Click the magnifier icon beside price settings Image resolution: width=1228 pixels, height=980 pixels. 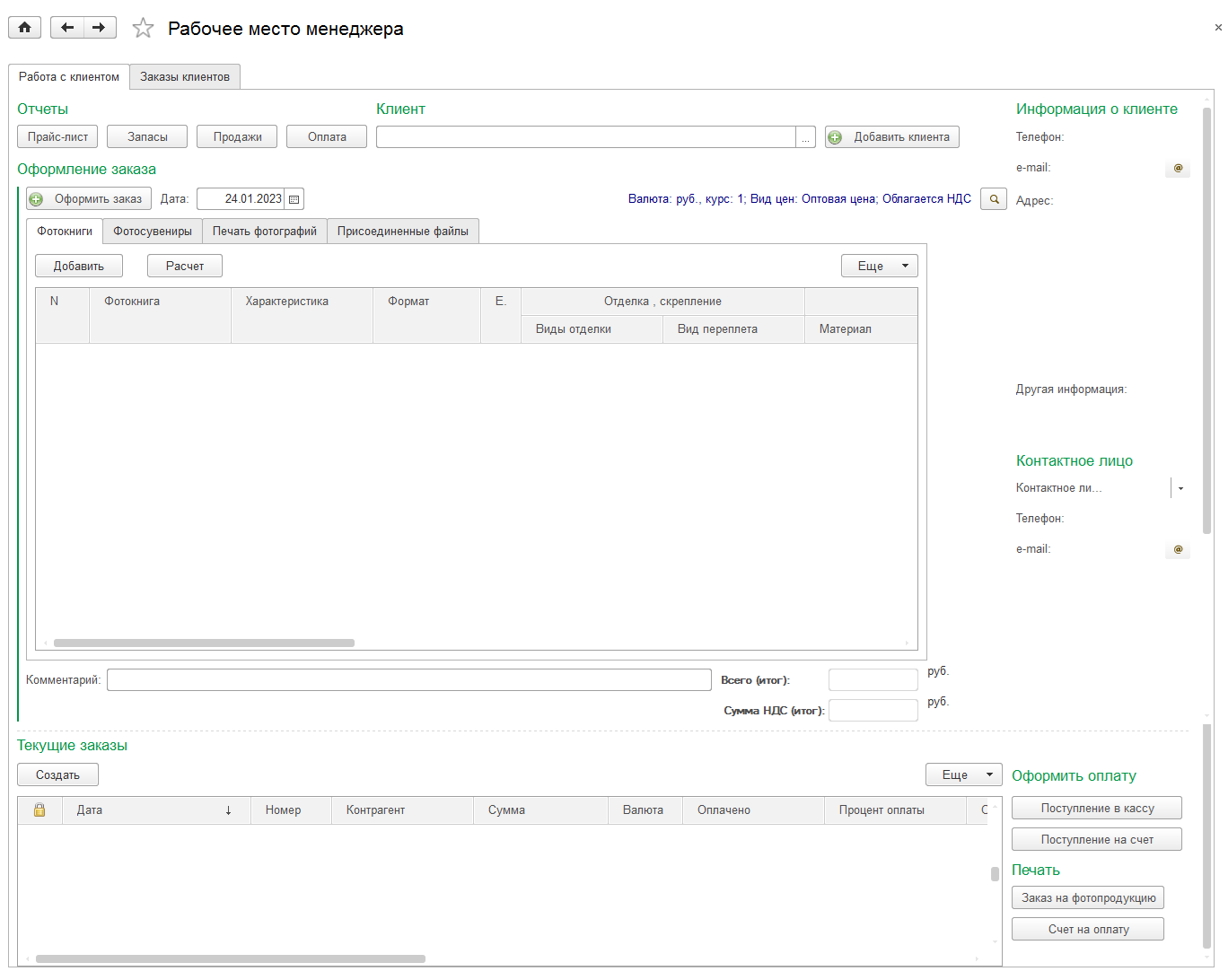(x=994, y=199)
